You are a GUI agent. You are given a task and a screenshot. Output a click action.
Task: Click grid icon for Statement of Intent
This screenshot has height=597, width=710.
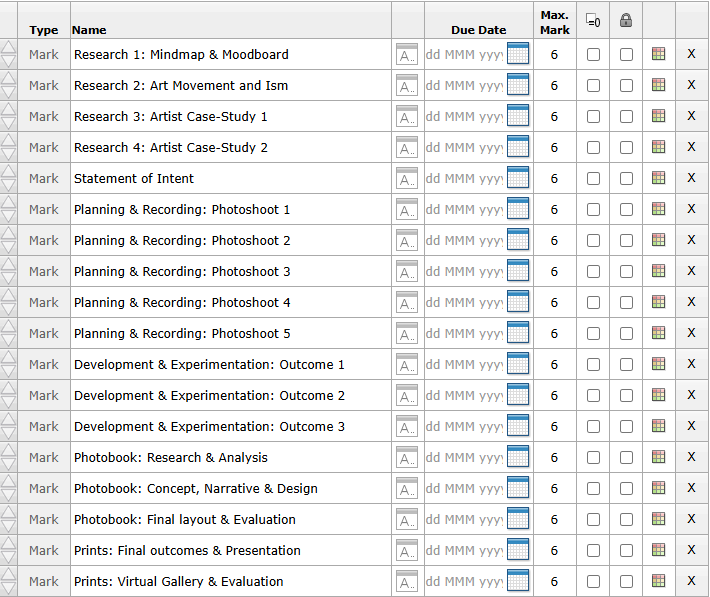point(658,178)
